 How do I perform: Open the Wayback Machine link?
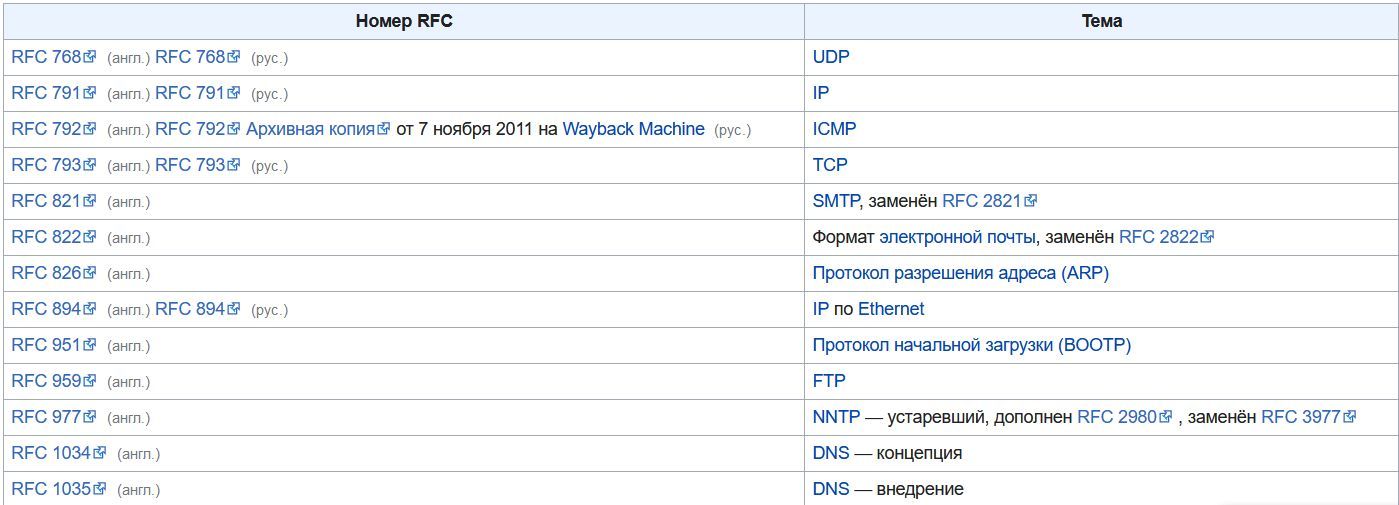[x=633, y=129]
